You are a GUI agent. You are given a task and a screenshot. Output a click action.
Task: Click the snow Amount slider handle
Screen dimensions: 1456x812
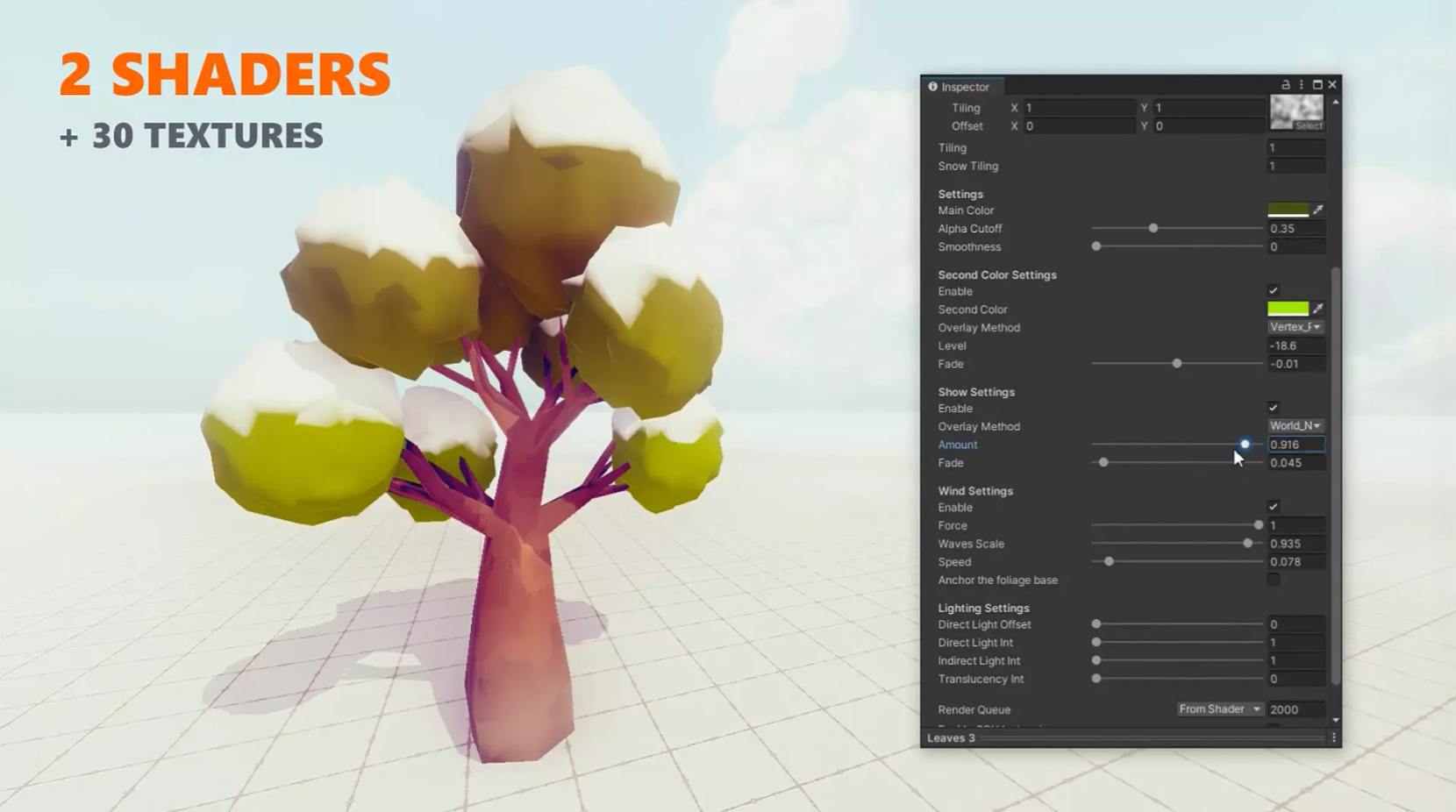click(x=1245, y=445)
